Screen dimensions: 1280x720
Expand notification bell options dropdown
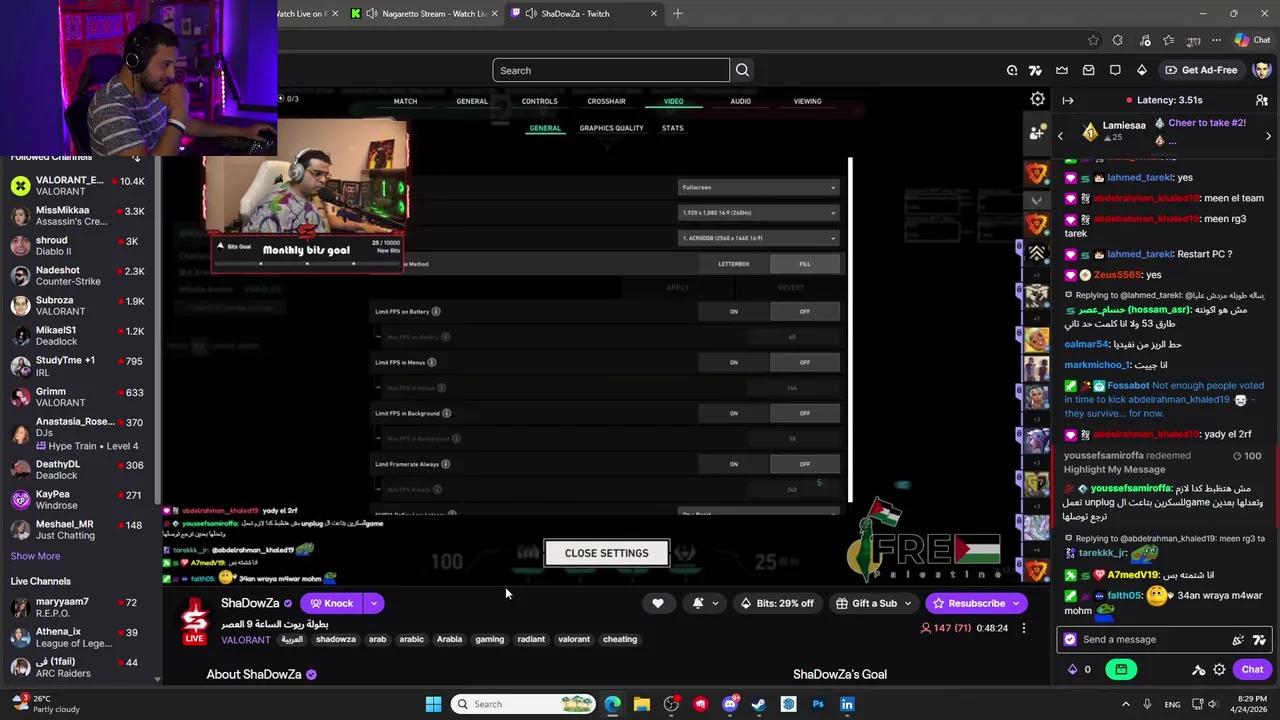tap(714, 603)
